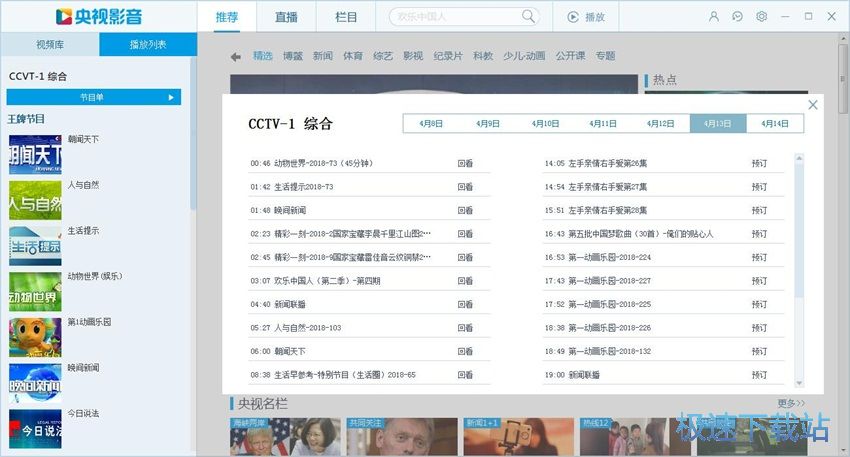Select the 4月13日 date tab
850x457 pixels.
[718, 124]
